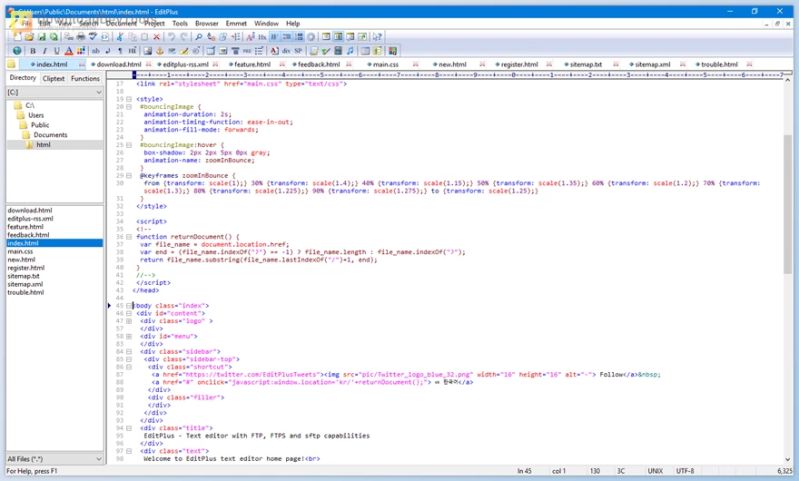The height and width of the screenshot is (481, 799).
Task: Select register.html in the file list
Action: [26, 268]
